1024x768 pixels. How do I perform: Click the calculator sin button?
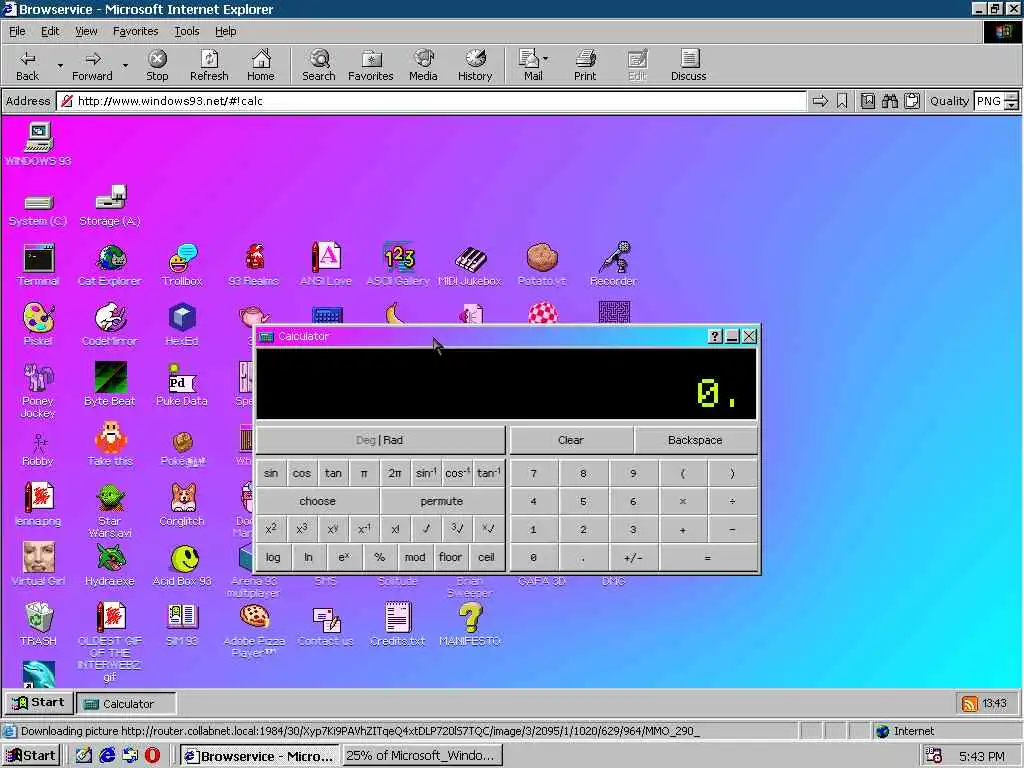pyautogui.click(x=271, y=473)
